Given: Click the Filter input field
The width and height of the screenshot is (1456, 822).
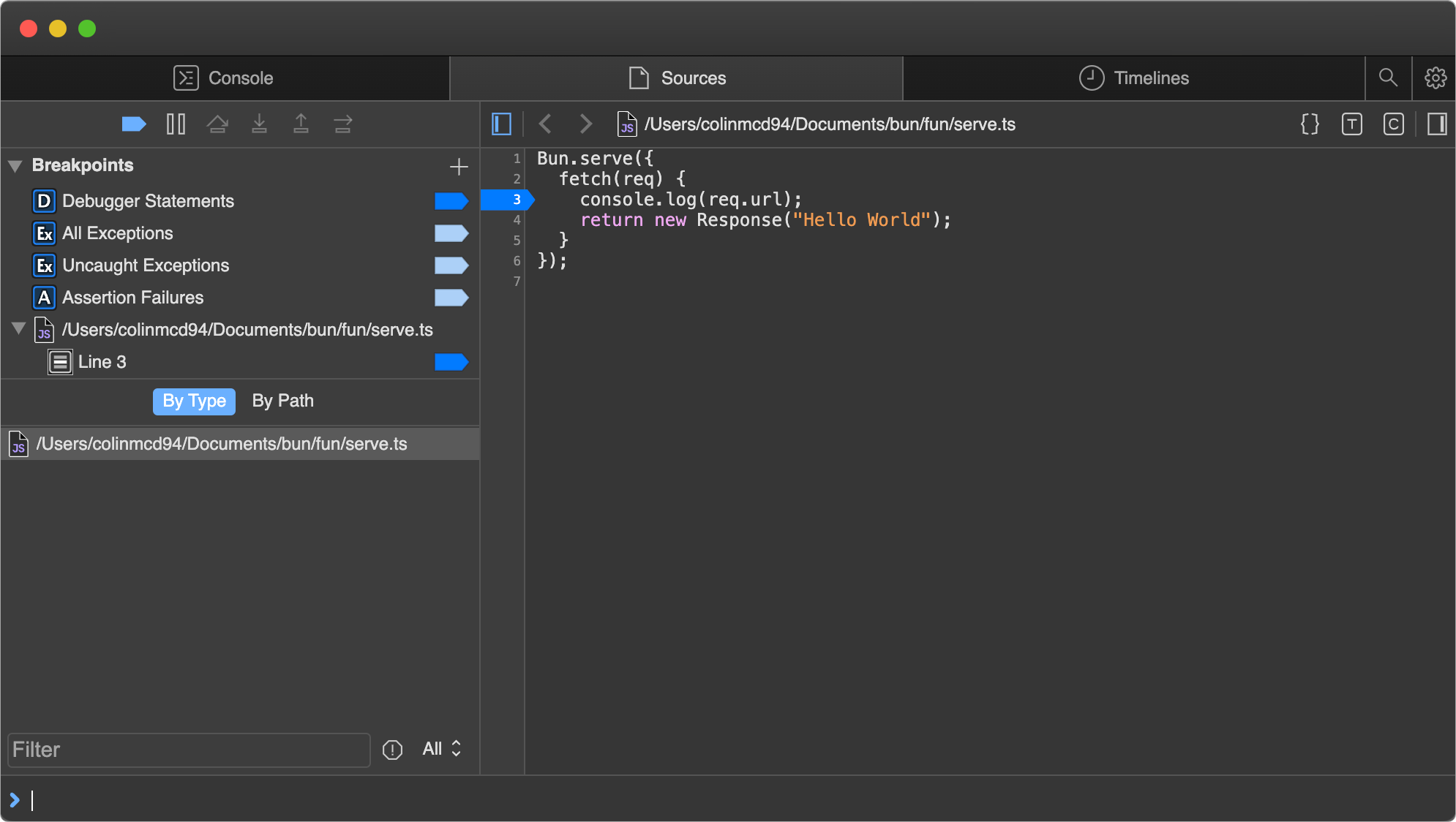Looking at the screenshot, I should coord(189,750).
